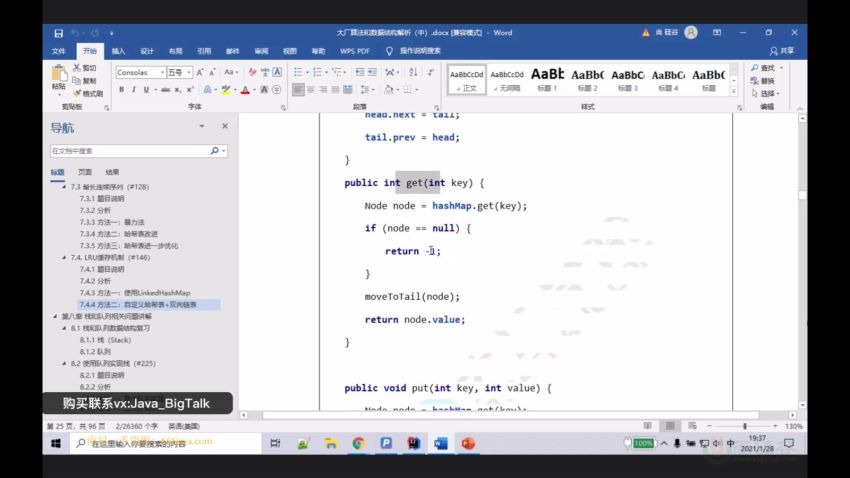Viewport: 850px width, 478px height.
Task: Click Distributed alignment icon
Action: (x=348, y=89)
